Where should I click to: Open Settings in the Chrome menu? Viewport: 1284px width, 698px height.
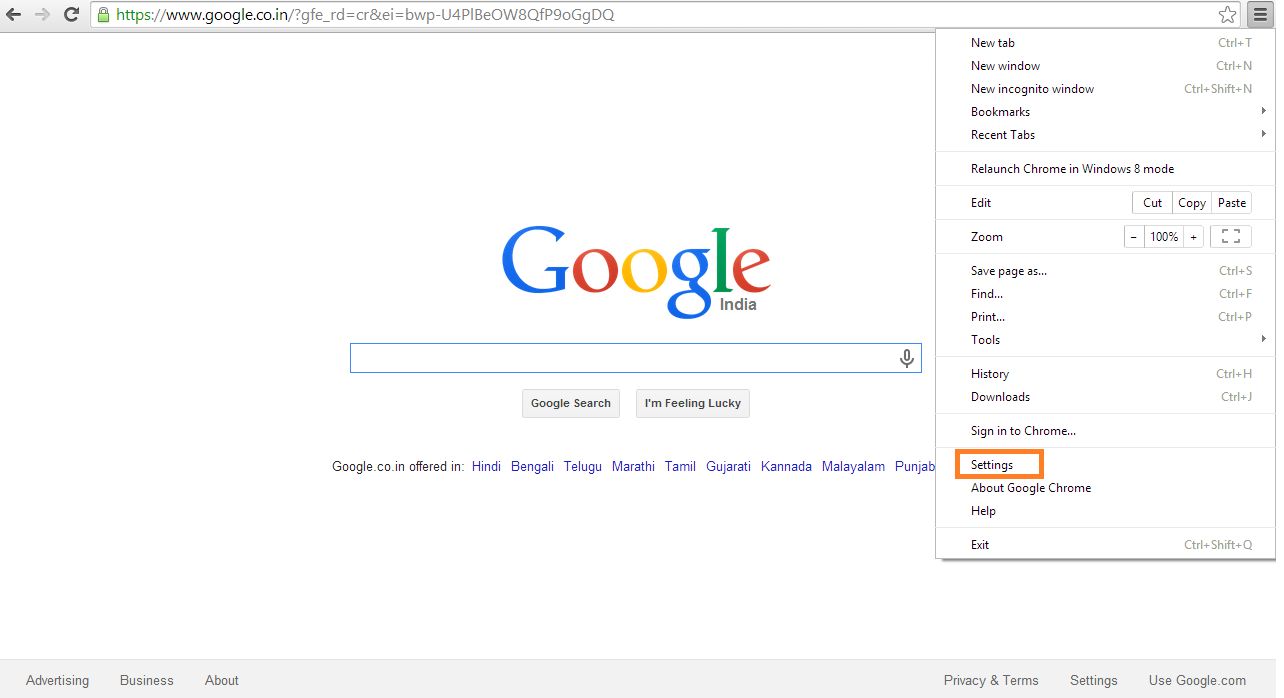pyautogui.click(x=1105, y=465)
